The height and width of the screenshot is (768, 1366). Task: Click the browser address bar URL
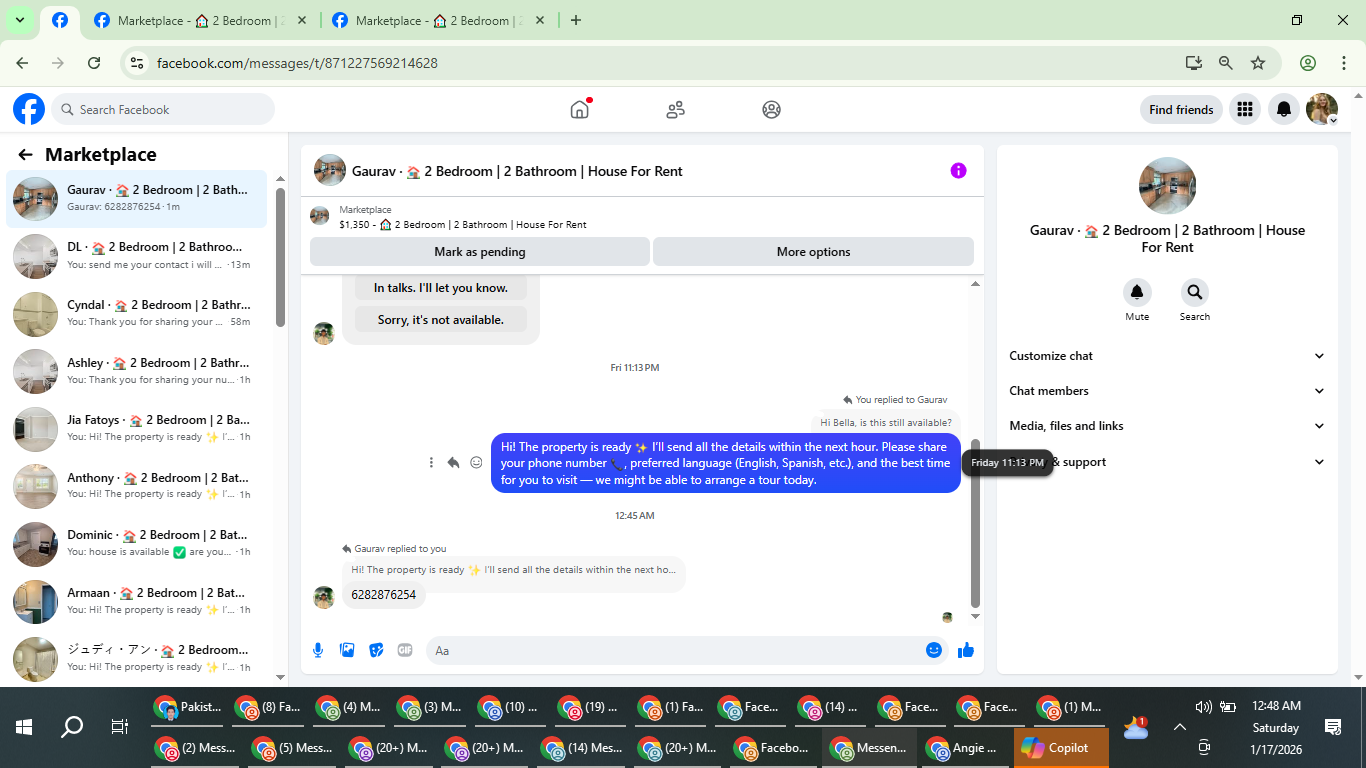point(297,63)
